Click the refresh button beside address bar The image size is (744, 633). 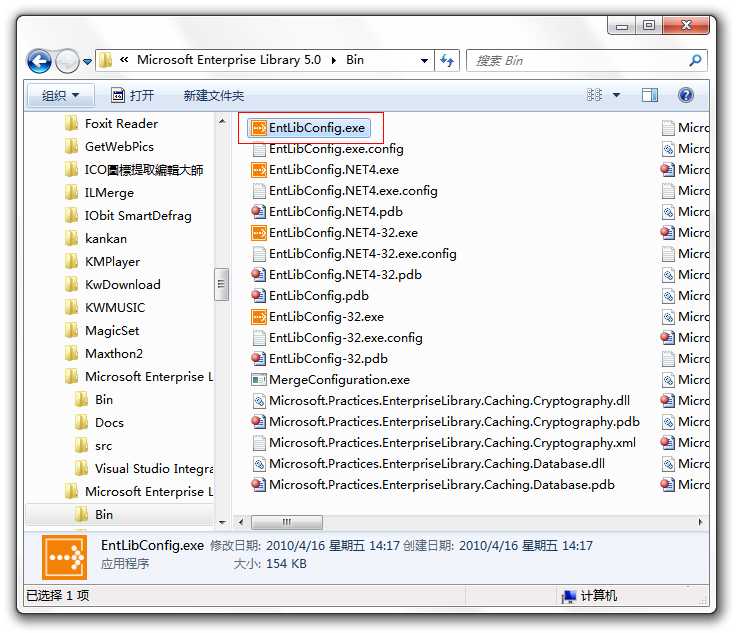[447, 60]
